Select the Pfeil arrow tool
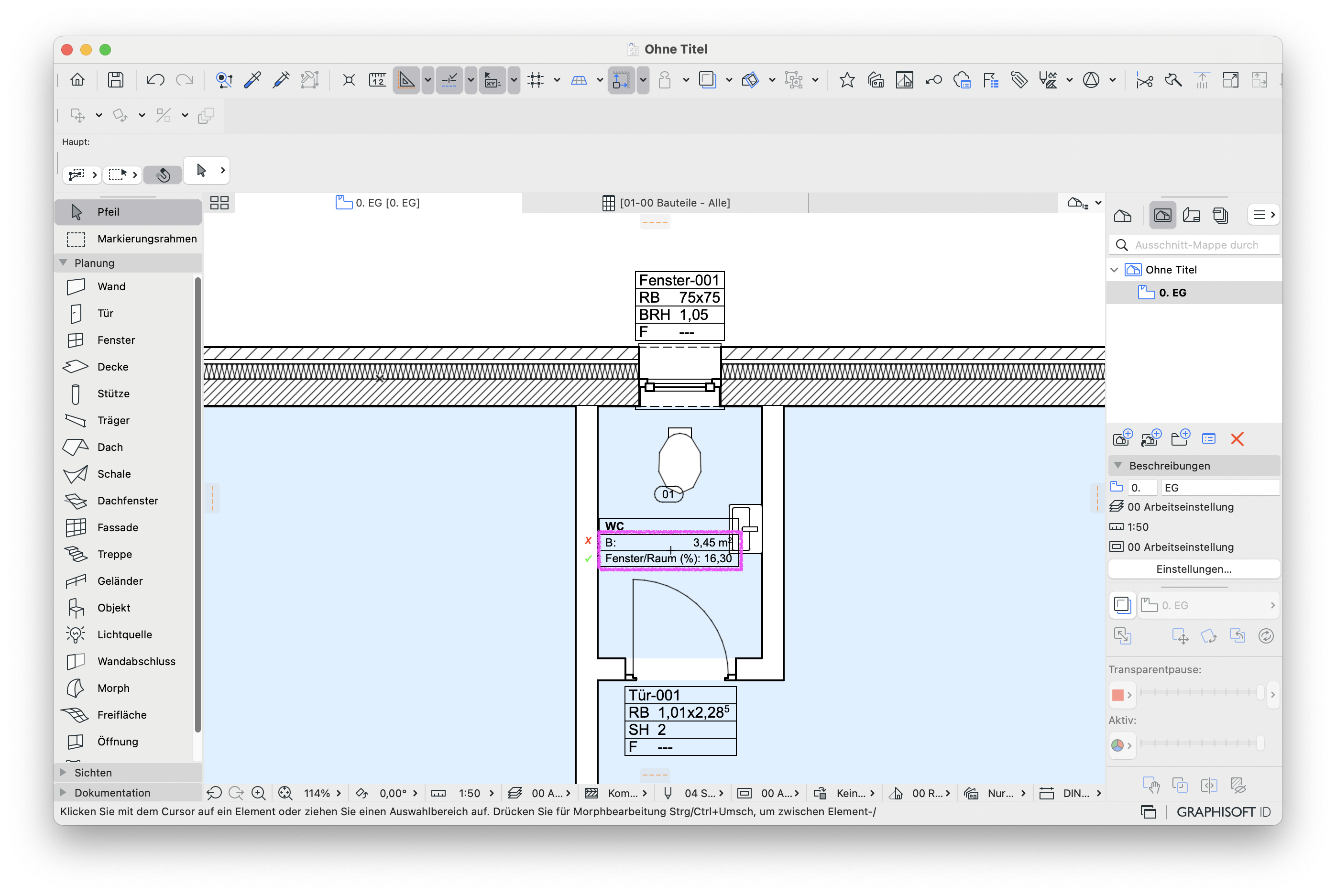Image resolution: width=1336 pixels, height=896 pixels. coord(129,212)
